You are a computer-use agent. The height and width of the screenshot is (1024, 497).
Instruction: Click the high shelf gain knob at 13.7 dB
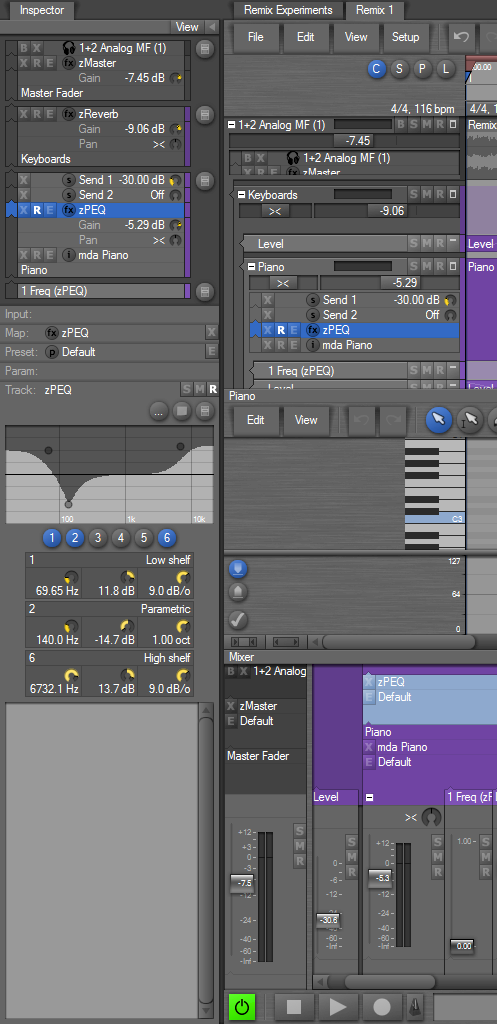coord(127,675)
